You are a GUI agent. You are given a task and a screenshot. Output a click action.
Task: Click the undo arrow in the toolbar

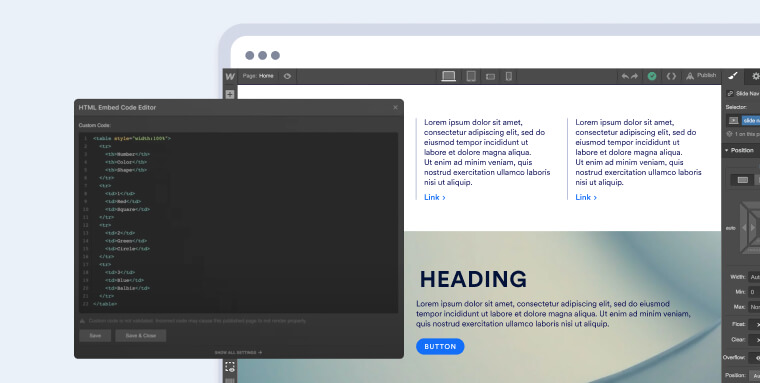[x=625, y=76]
